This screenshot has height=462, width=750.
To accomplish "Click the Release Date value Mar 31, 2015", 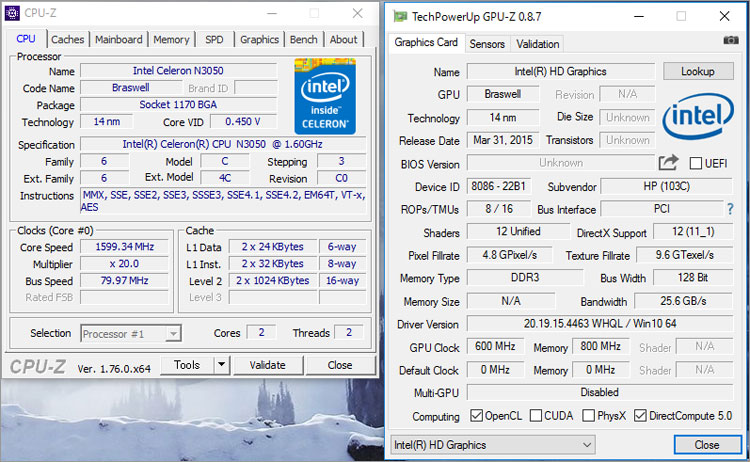I will (x=503, y=140).
